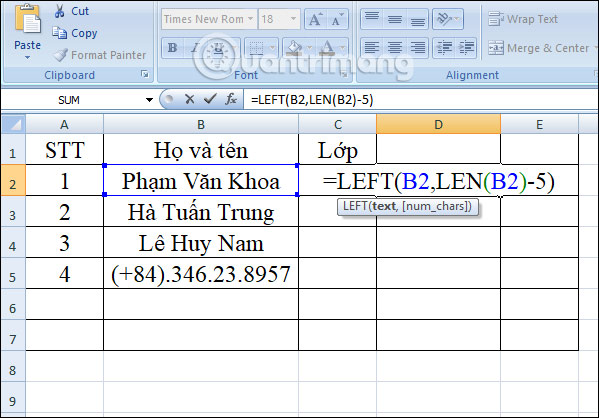Open Insert Function fx dialog

tap(231, 99)
